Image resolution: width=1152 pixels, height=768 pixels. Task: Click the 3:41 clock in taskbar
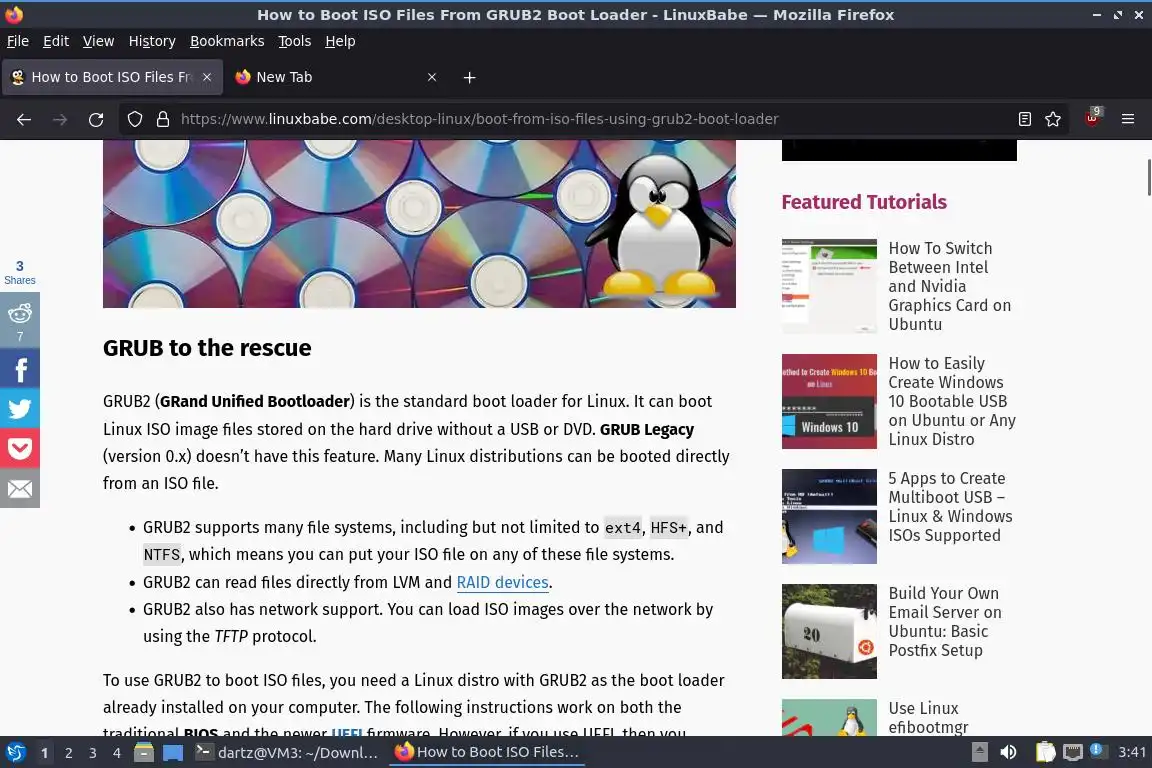[x=1132, y=753]
